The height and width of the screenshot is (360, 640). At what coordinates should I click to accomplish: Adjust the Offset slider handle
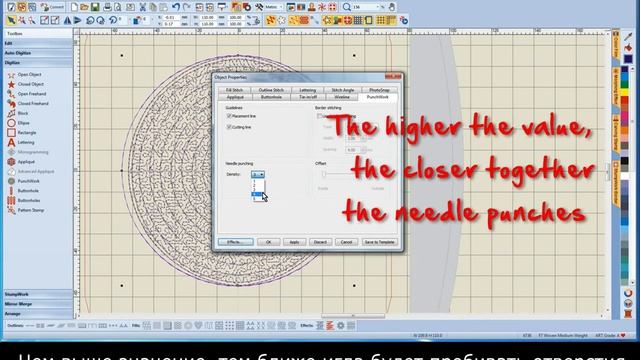coord(324,174)
